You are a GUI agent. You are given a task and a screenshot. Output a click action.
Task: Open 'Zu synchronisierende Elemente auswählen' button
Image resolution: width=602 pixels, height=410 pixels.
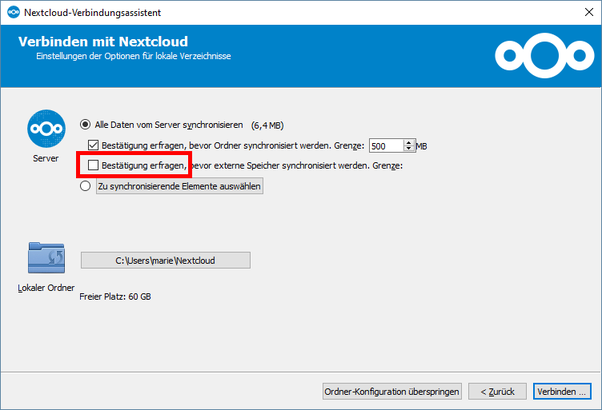click(x=179, y=186)
